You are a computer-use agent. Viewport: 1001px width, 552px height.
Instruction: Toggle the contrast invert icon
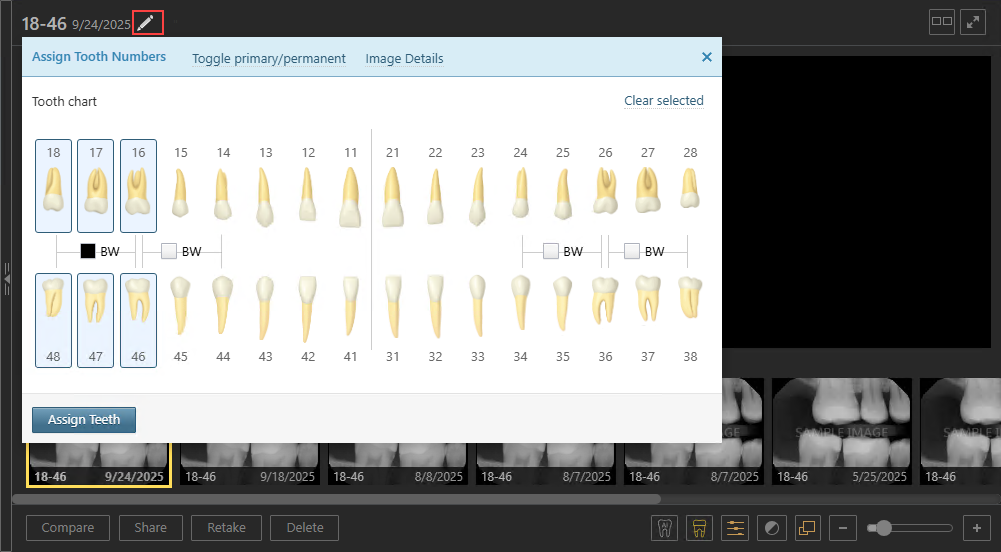pos(771,527)
